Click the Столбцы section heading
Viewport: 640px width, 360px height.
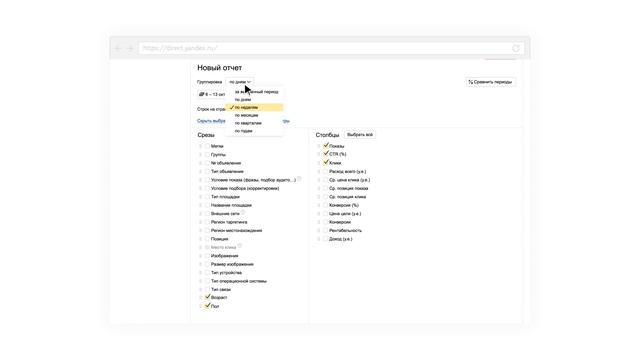(x=327, y=135)
